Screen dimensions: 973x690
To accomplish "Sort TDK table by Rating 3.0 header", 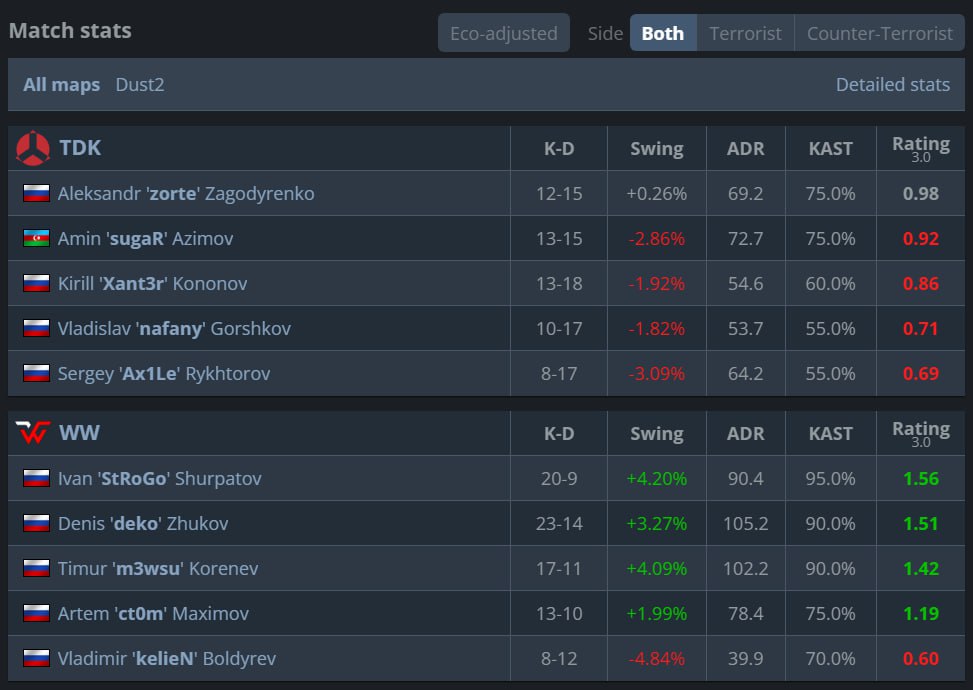I will (920, 149).
